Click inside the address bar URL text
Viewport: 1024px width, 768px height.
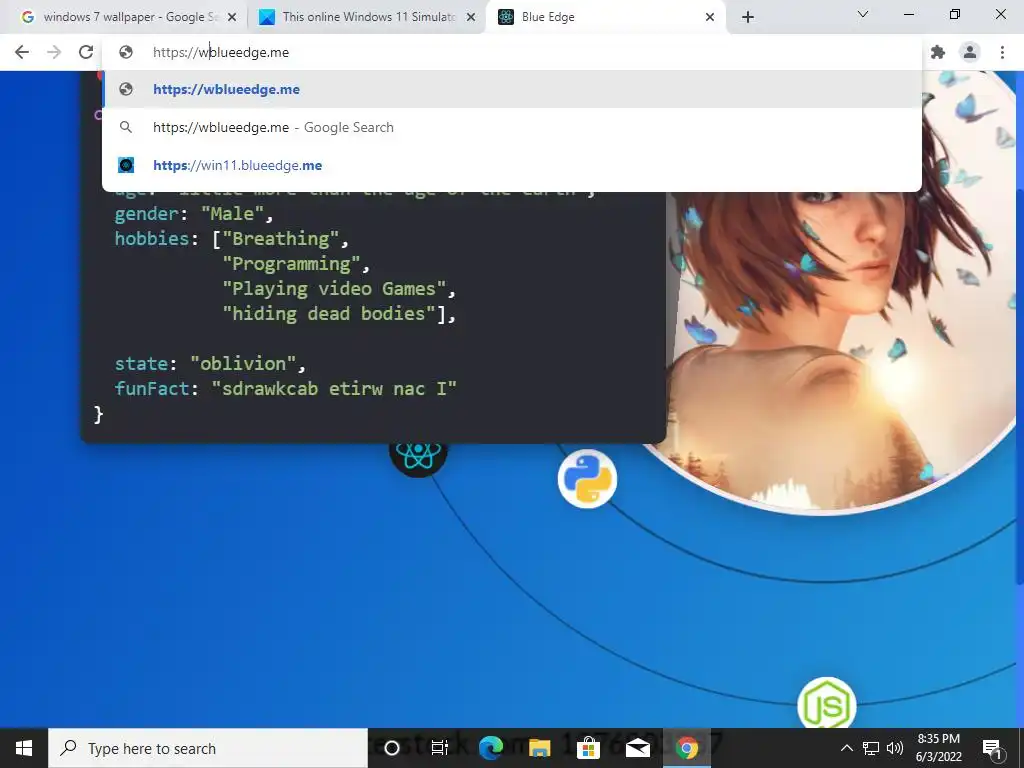(221, 52)
